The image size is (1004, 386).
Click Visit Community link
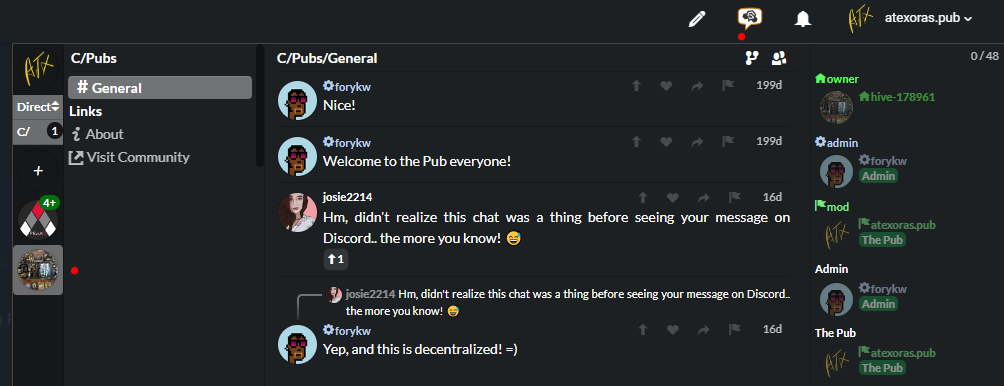coord(129,157)
